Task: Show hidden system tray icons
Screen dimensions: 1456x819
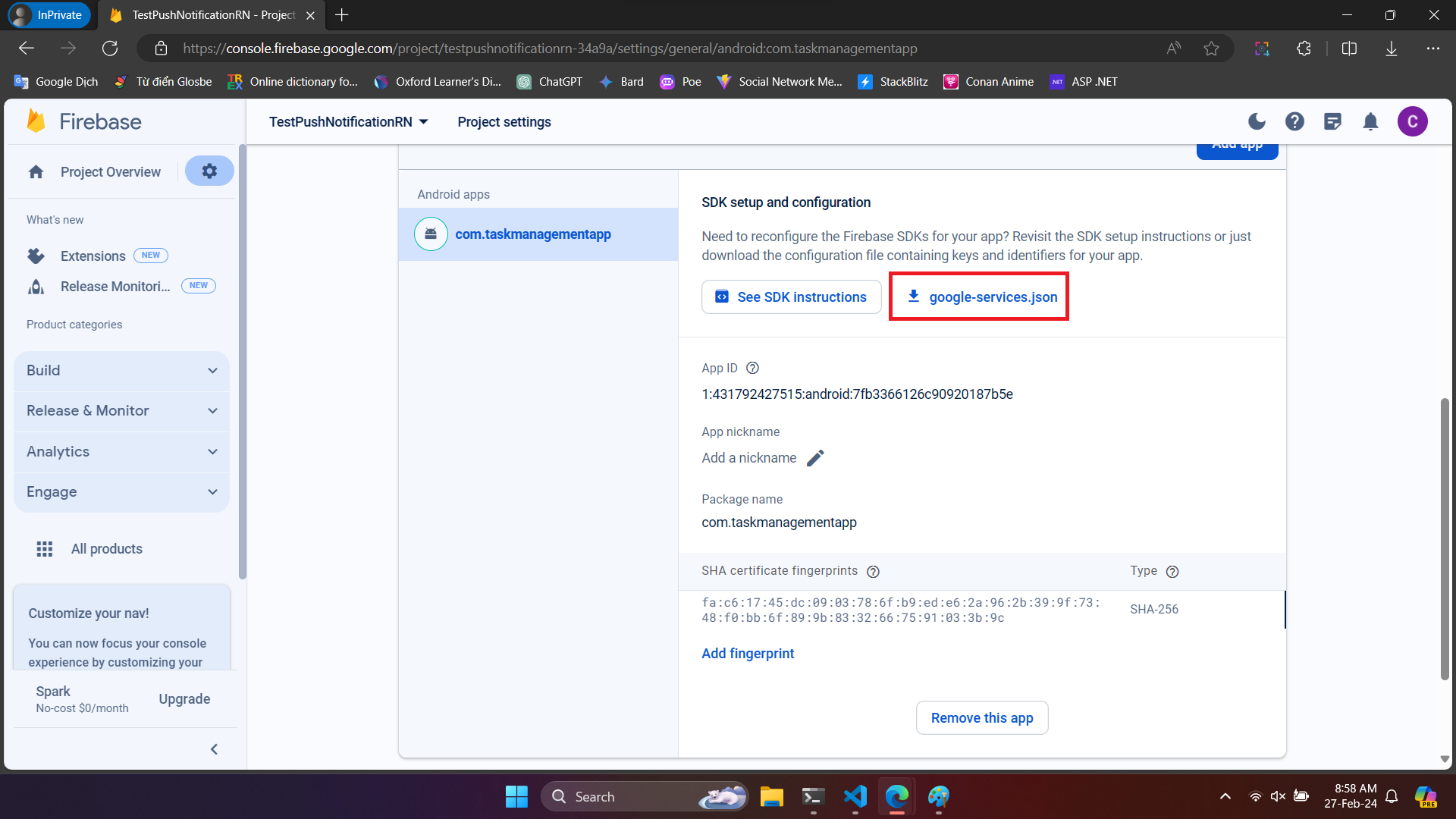Action: coord(1225,796)
